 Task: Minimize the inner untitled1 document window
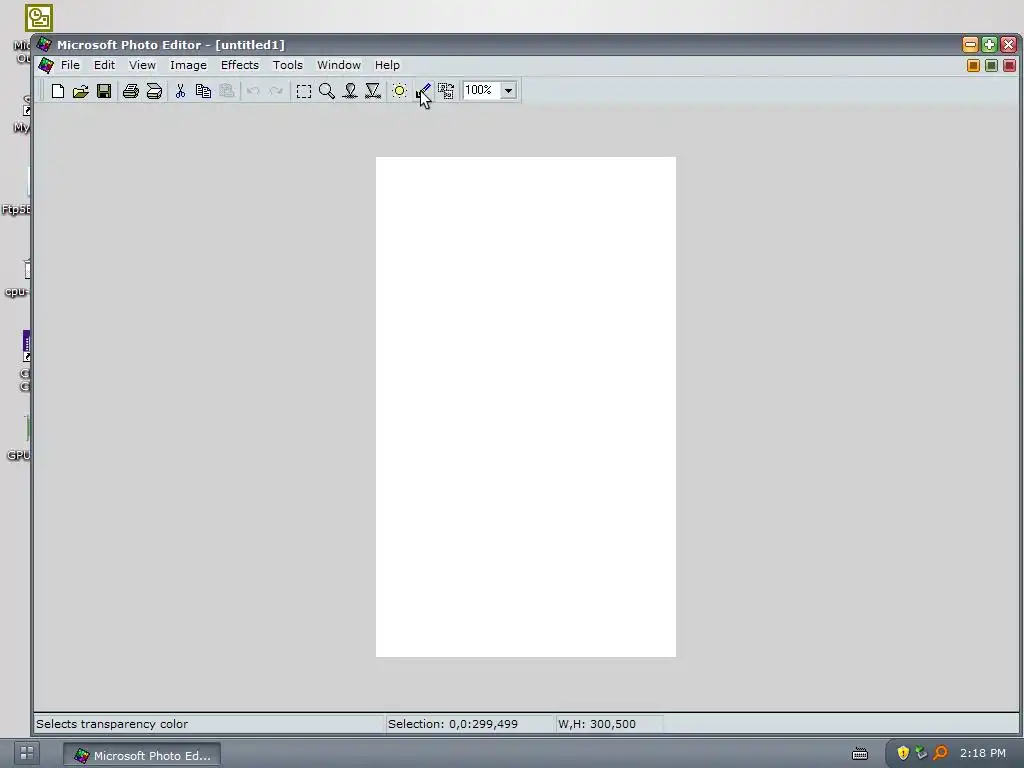click(973, 65)
